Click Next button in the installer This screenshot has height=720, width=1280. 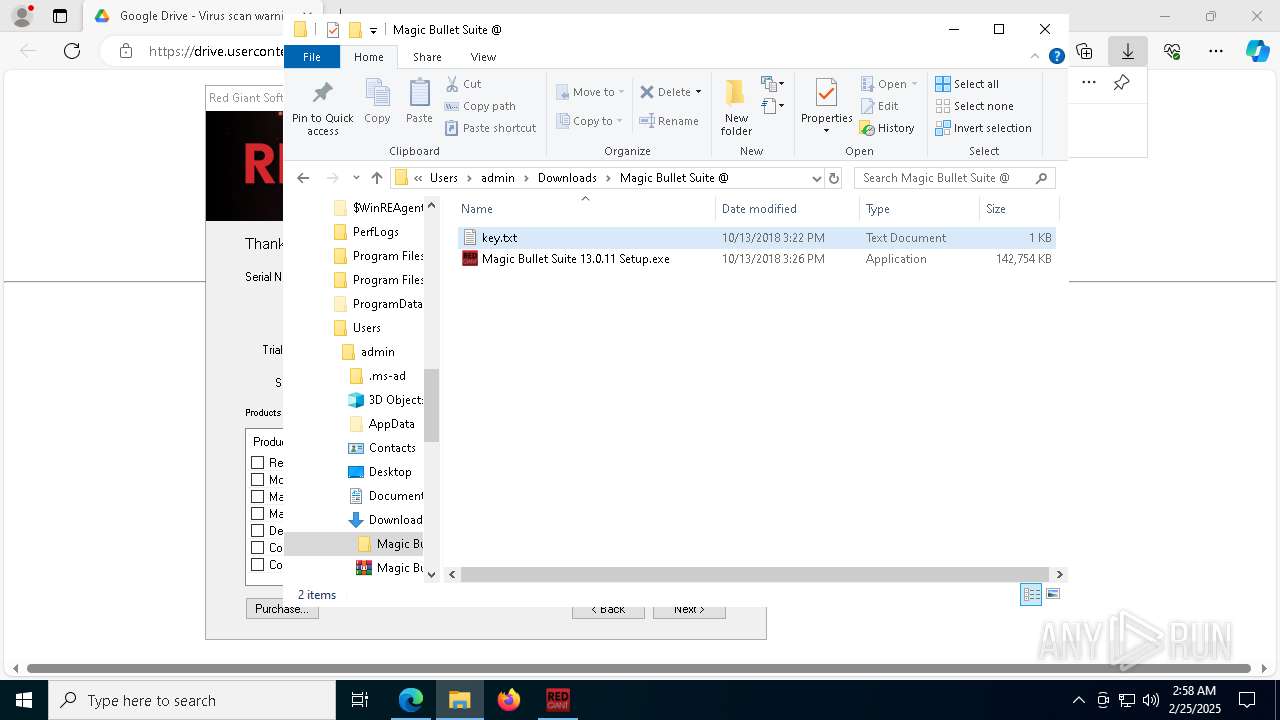click(x=689, y=609)
